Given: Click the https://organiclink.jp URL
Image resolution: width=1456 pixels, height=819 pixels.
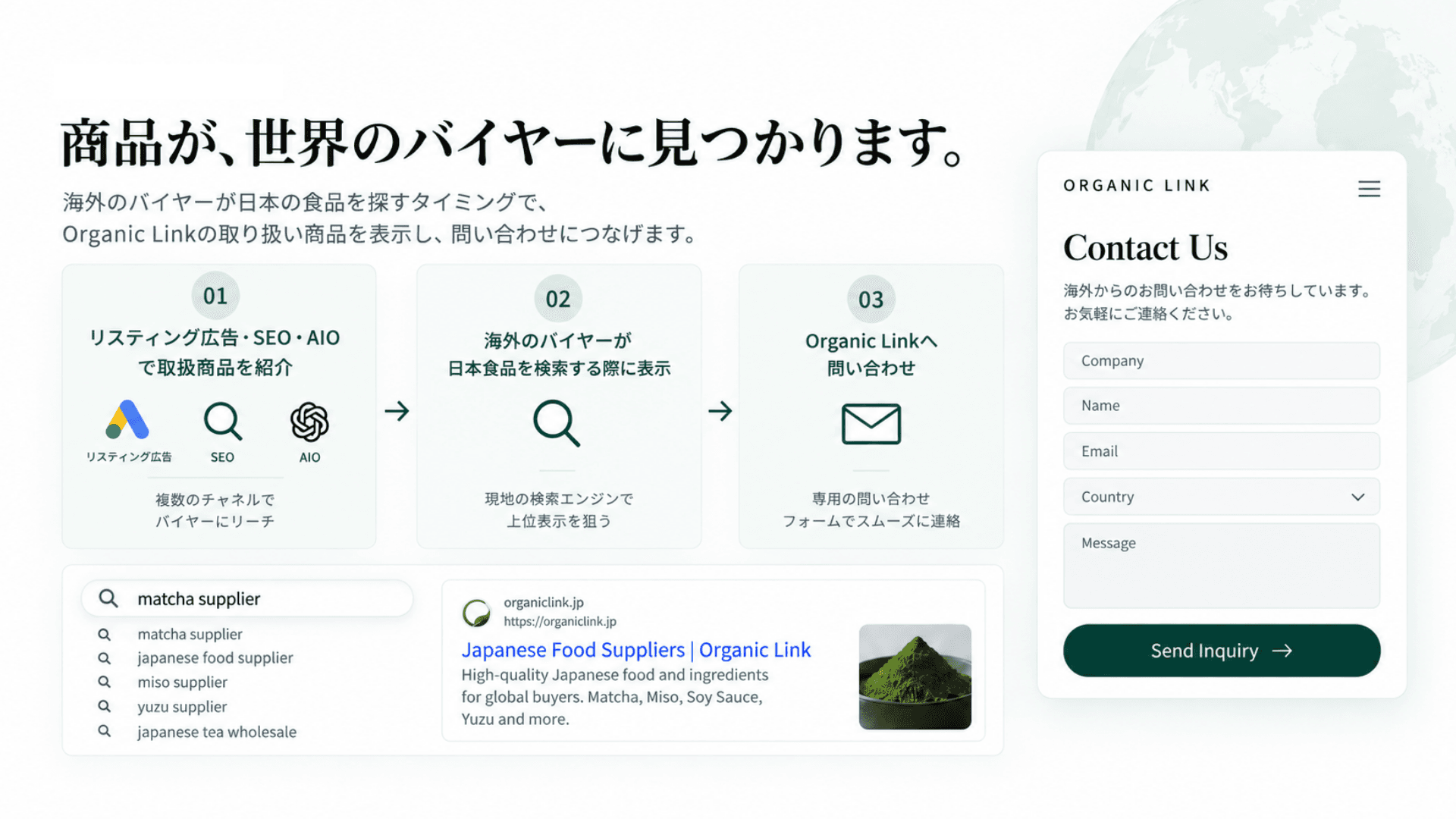Looking at the screenshot, I should [560, 621].
